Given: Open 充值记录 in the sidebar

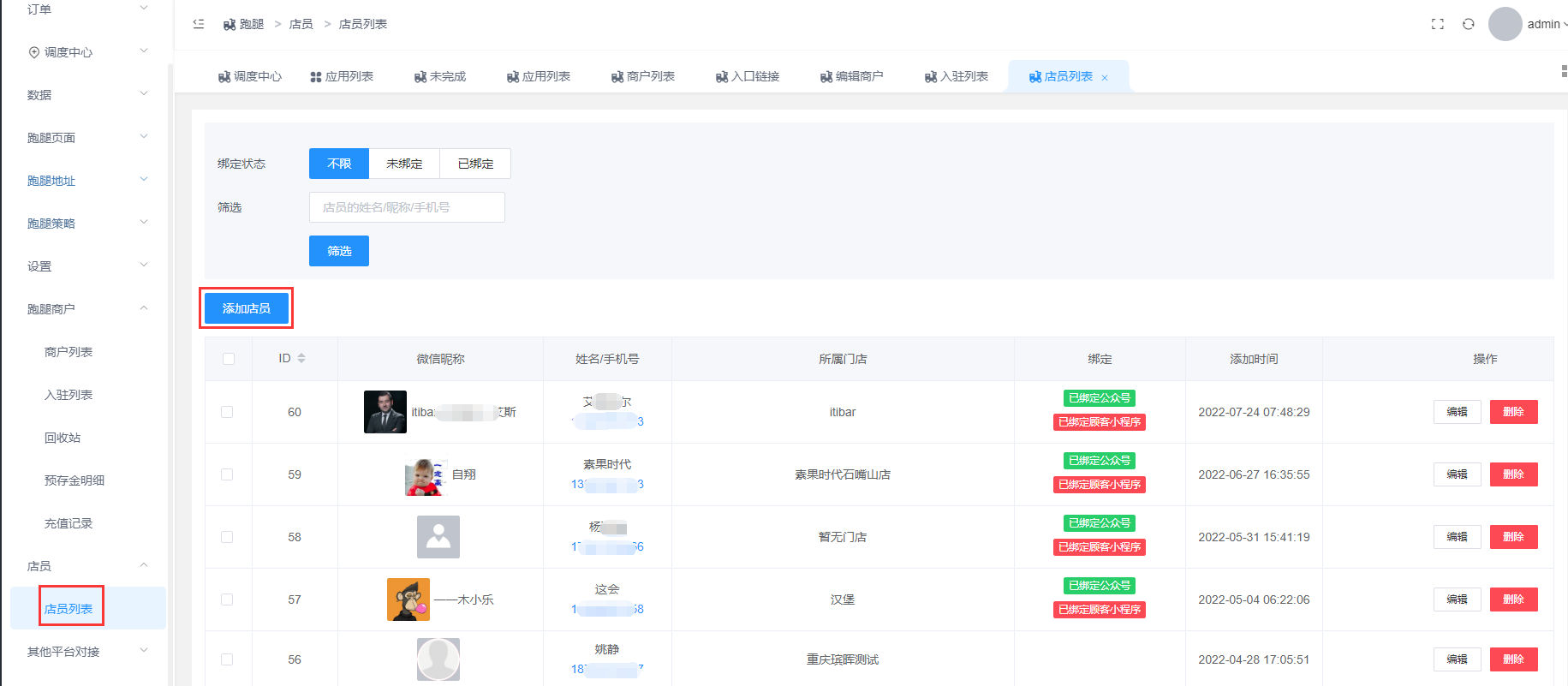Looking at the screenshot, I should 69,523.
